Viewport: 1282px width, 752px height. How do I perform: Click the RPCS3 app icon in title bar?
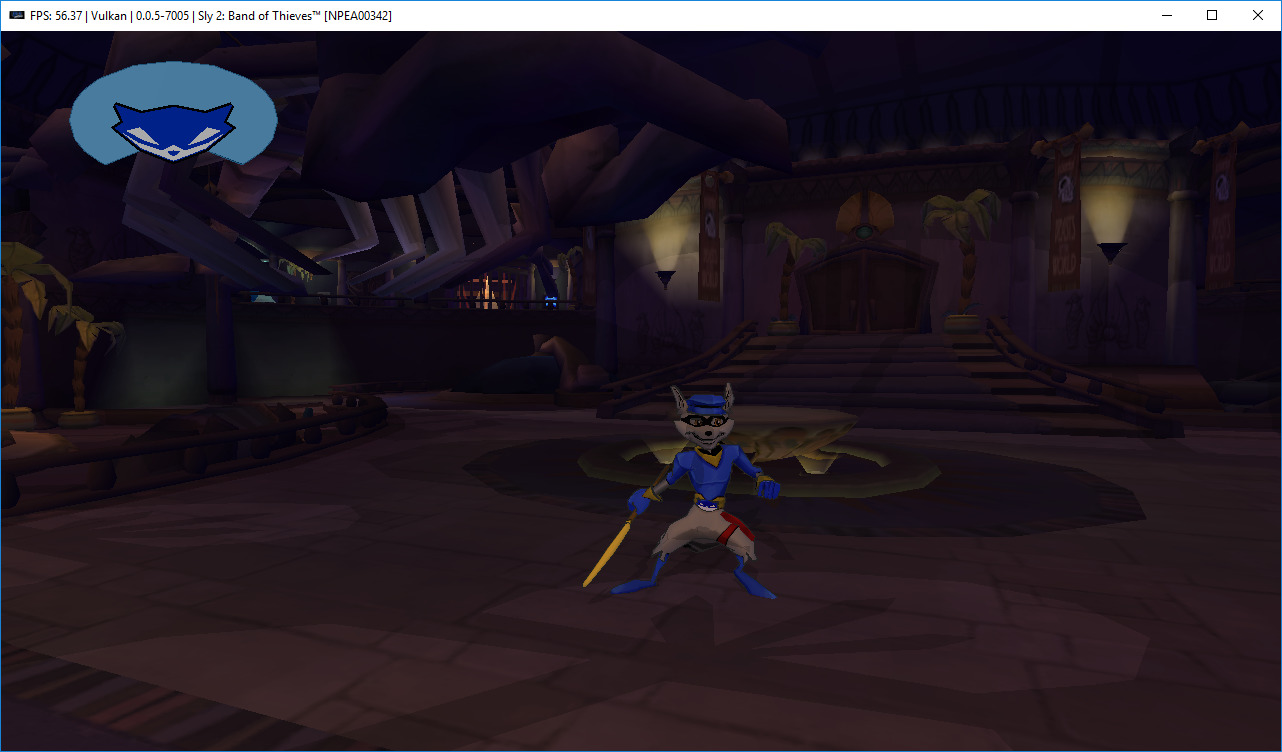pyautogui.click(x=16, y=15)
